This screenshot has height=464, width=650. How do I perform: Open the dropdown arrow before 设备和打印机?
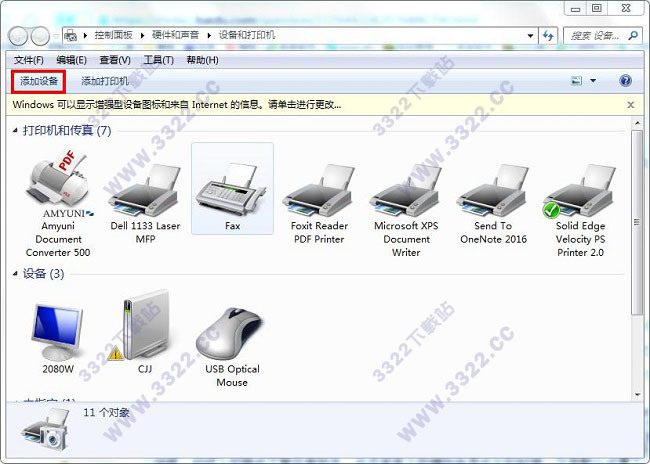[x=209, y=36]
